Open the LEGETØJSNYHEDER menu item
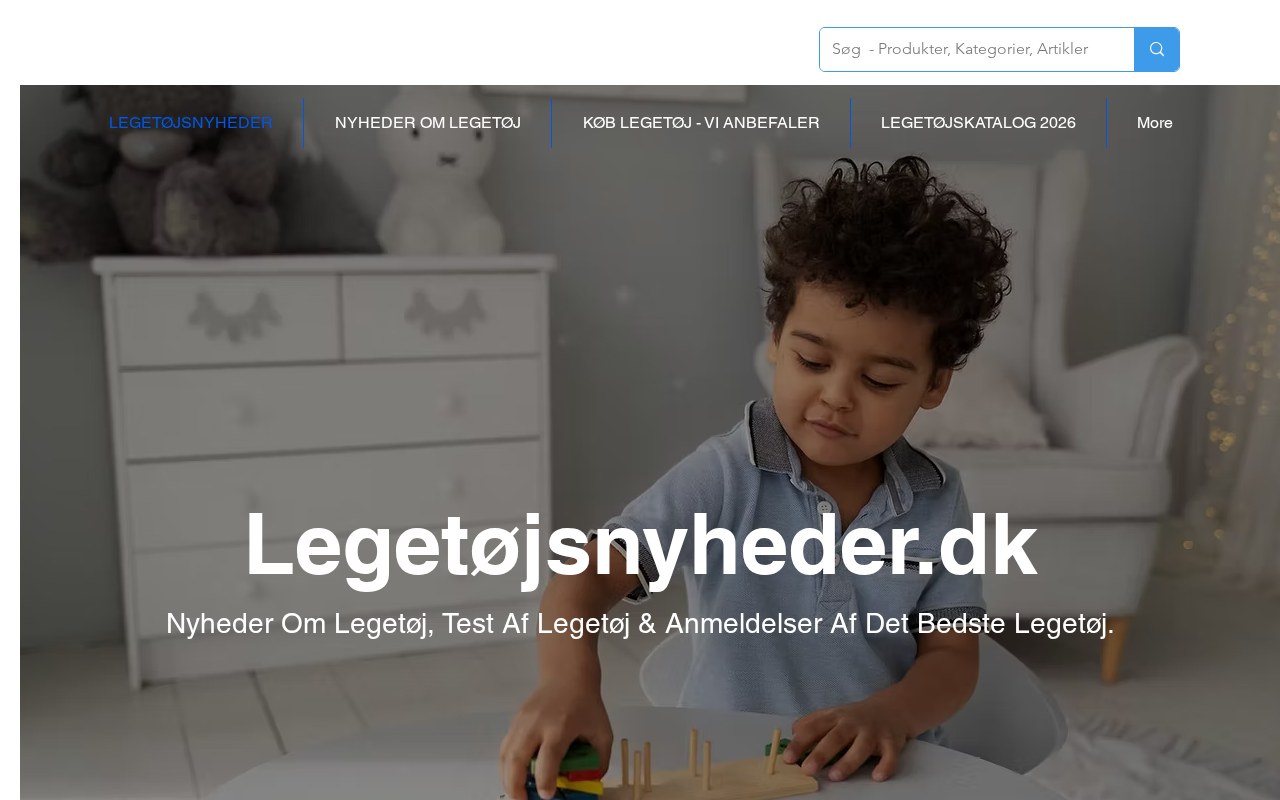 pos(190,123)
